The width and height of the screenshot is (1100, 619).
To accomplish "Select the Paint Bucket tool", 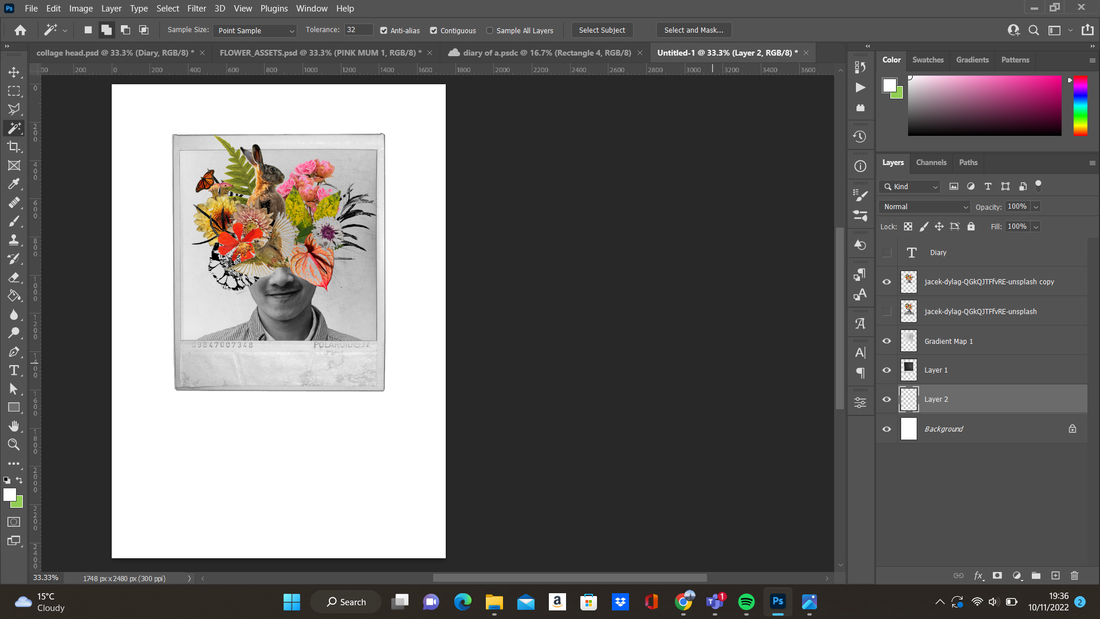I will (x=14, y=295).
